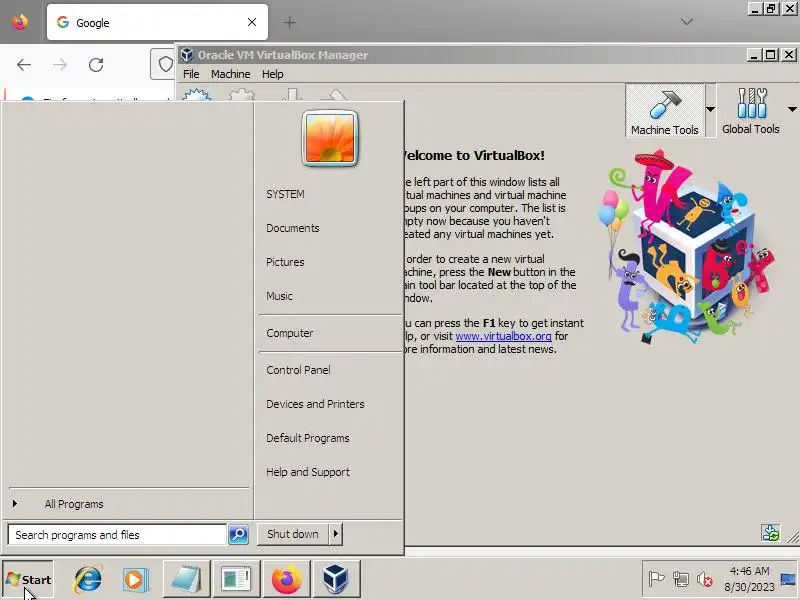Open Default Programs from Start menu
This screenshot has height=600, width=800.
pyautogui.click(x=308, y=438)
